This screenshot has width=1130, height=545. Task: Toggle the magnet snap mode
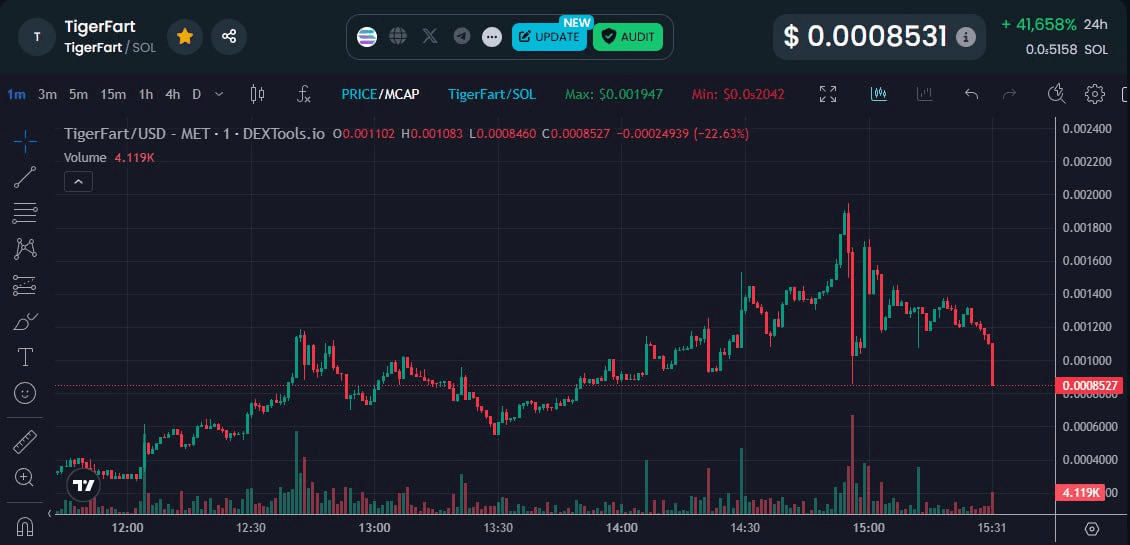click(25, 526)
